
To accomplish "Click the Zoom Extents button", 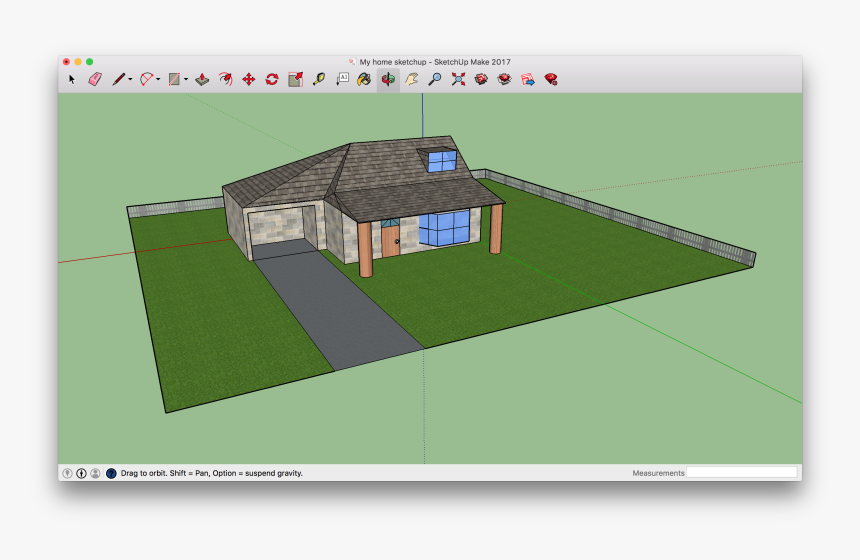I will 458,79.
